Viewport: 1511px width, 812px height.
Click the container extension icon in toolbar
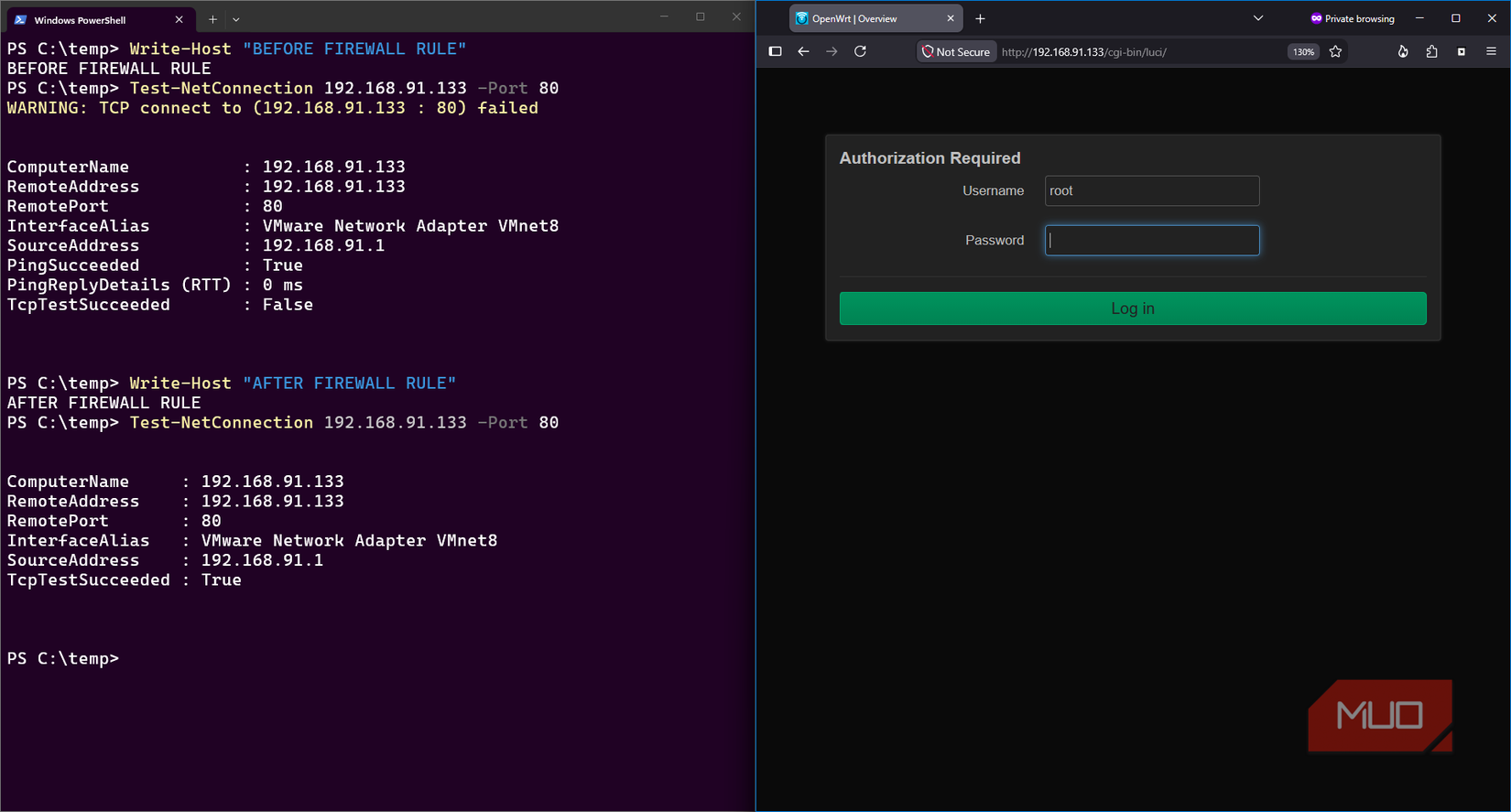(1462, 51)
